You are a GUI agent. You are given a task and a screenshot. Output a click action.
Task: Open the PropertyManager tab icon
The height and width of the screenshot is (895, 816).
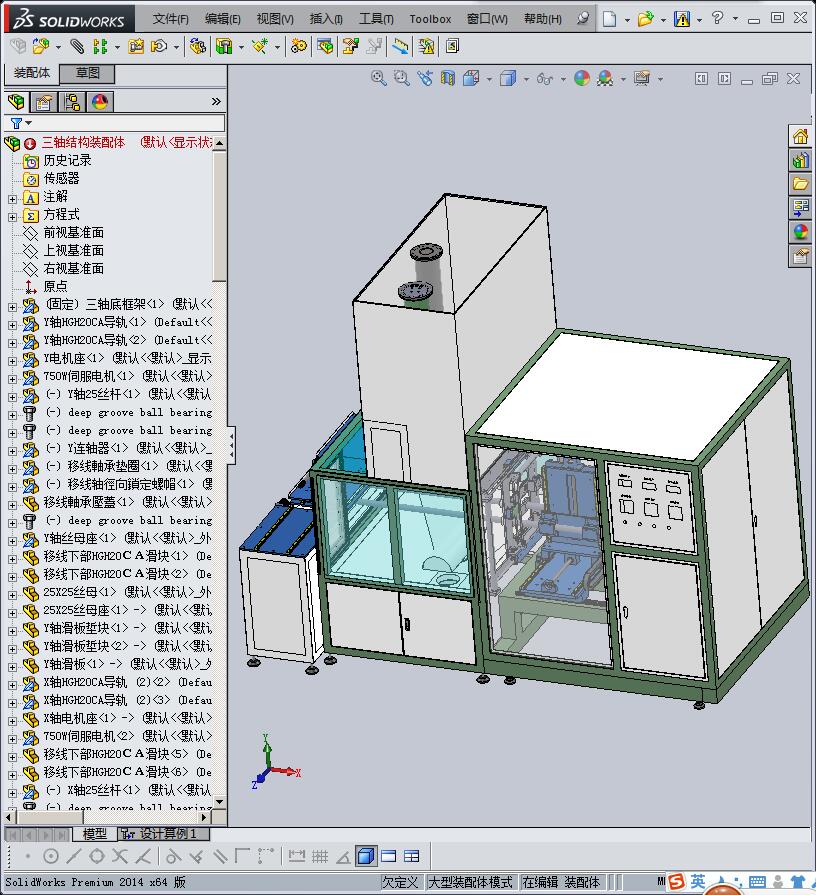(x=44, y=102)
